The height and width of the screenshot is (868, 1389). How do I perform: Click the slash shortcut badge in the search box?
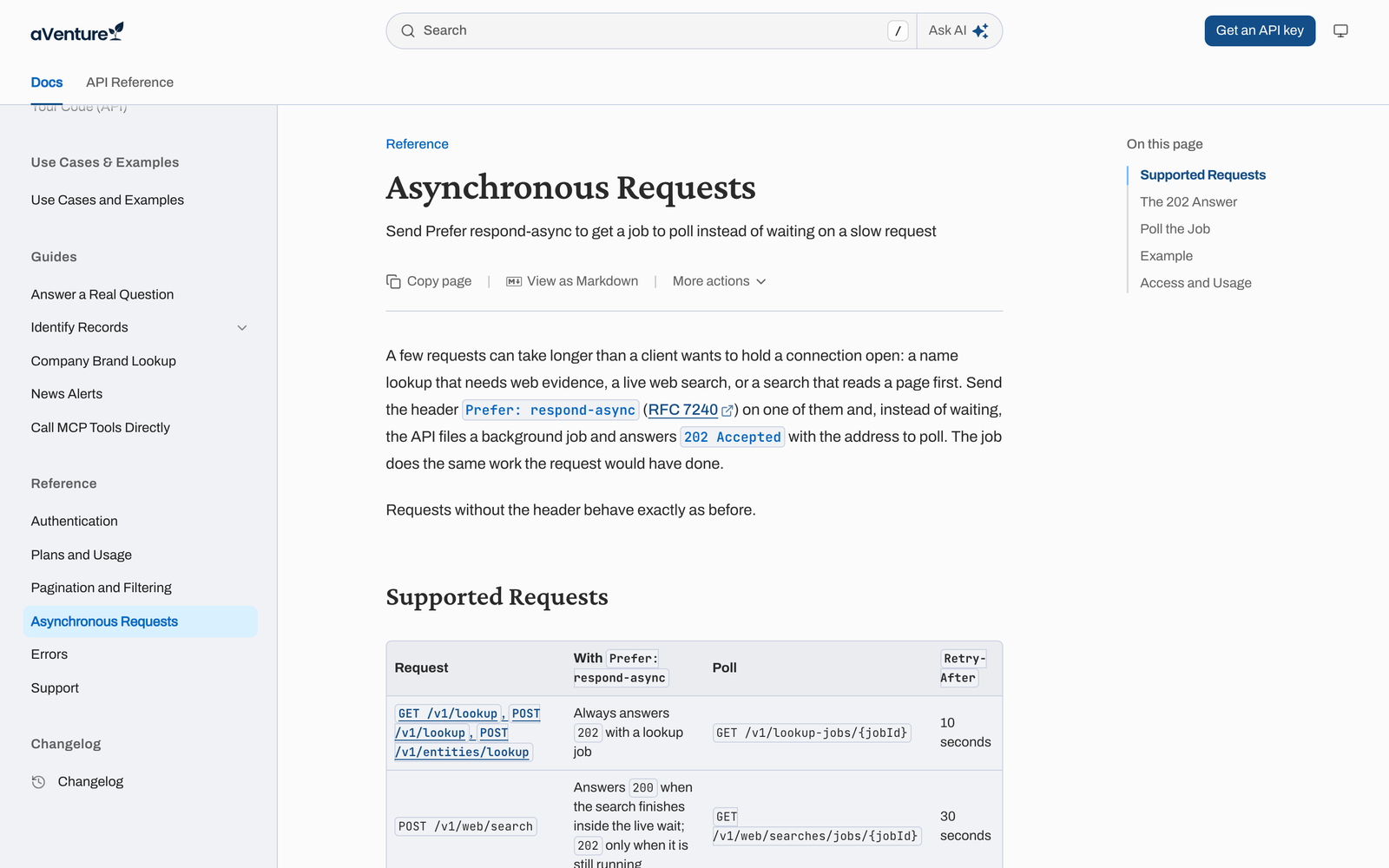click(898, 31)
